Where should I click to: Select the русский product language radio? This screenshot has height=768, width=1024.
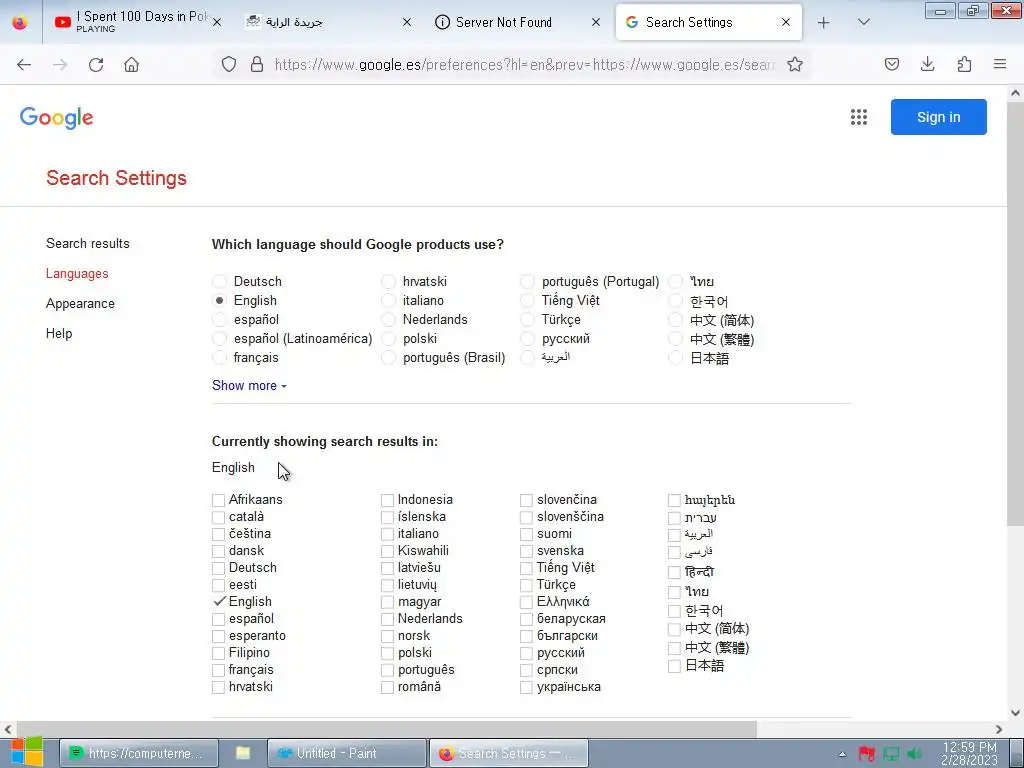[528, 338]
